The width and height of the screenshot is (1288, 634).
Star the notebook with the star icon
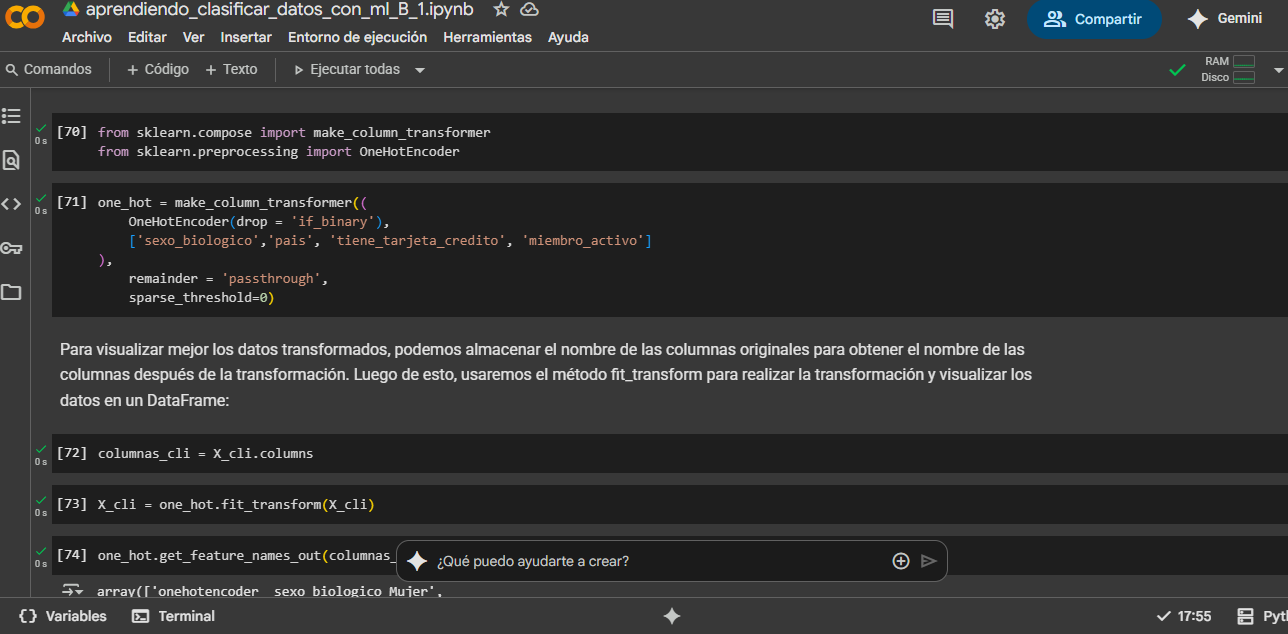coord(501,9)
